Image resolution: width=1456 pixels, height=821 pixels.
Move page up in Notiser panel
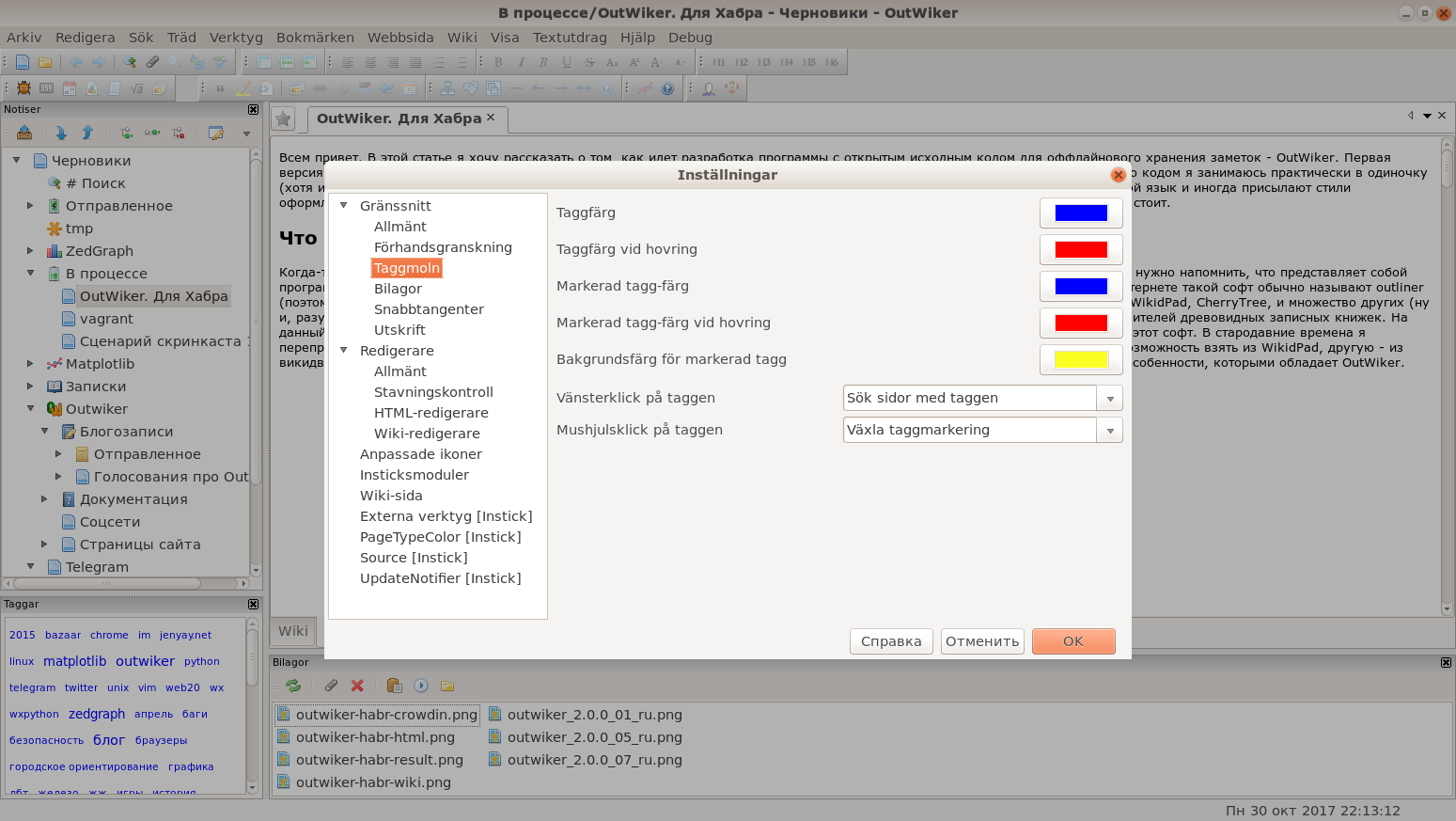87,133
